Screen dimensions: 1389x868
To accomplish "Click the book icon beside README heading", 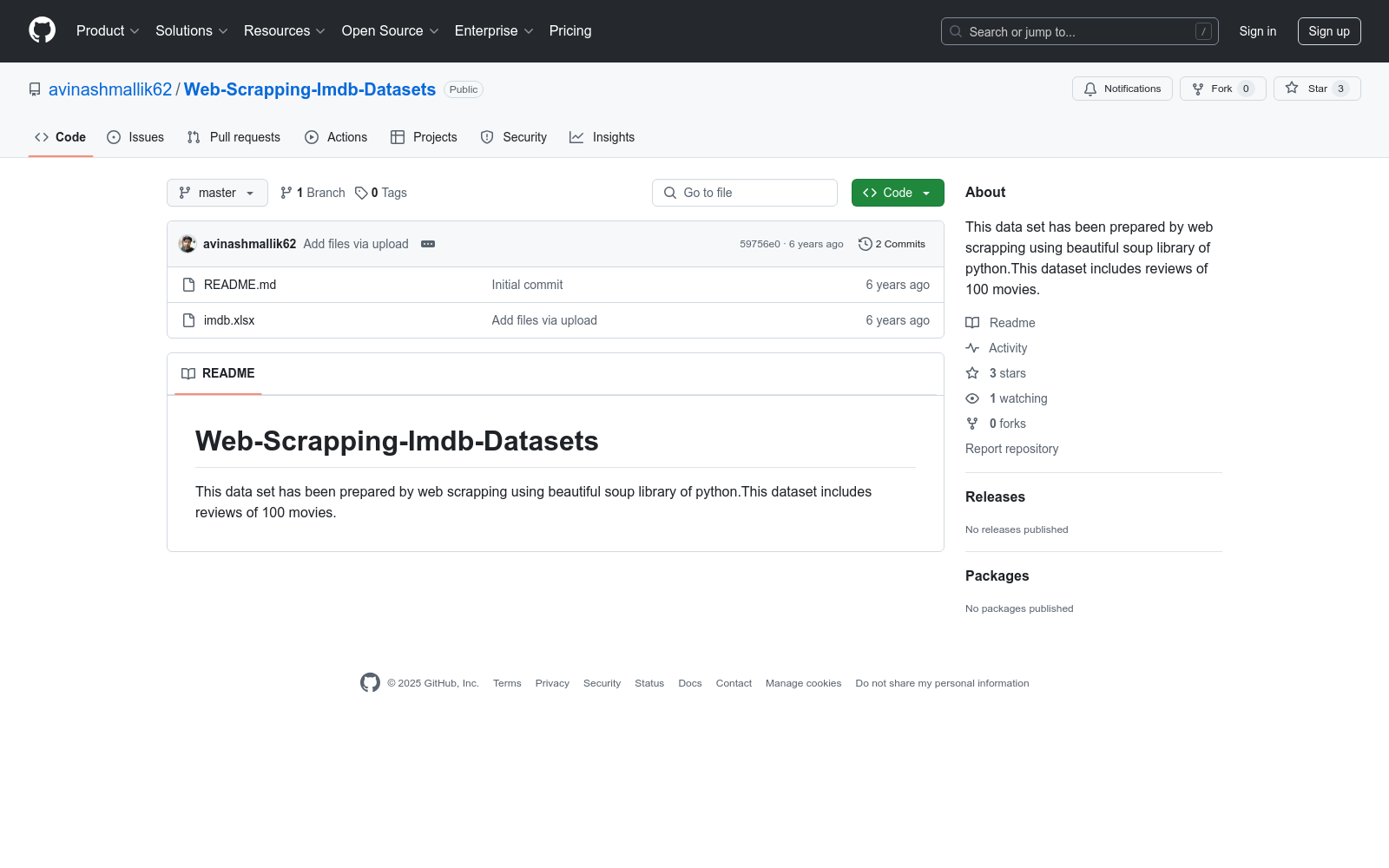I will point(188,373).
